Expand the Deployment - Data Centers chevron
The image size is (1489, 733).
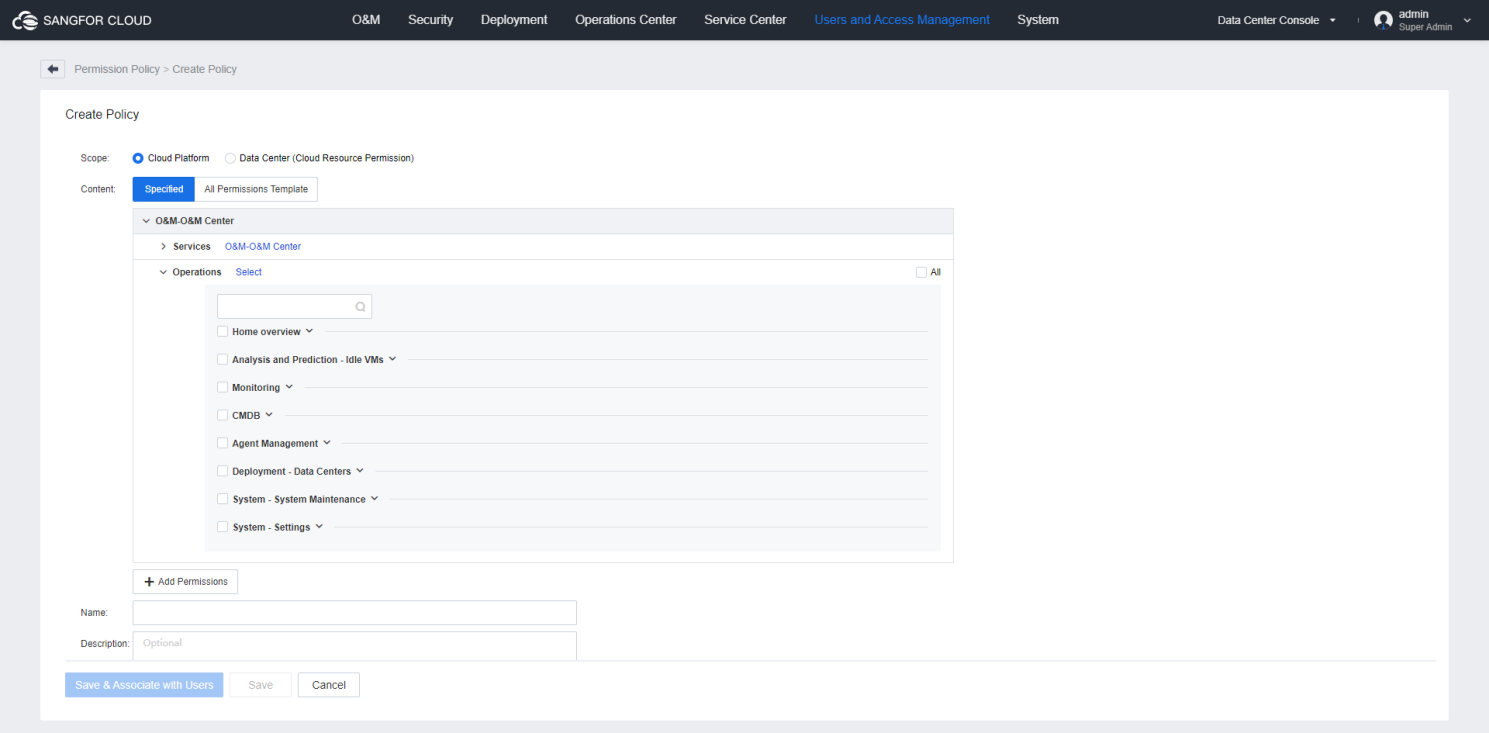pos(360,471)
